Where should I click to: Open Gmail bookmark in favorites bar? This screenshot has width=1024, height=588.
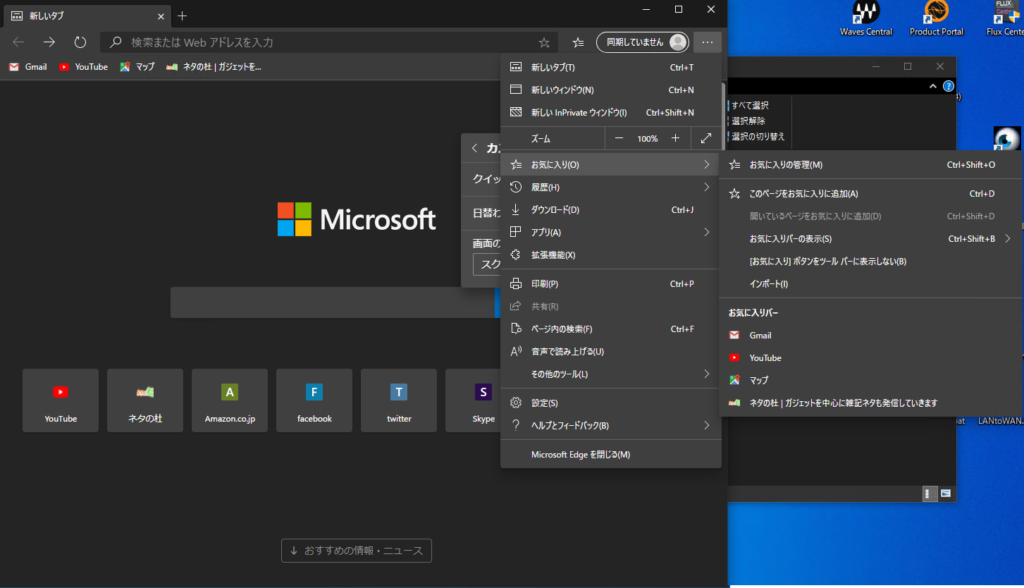click(x=28, y=67)
